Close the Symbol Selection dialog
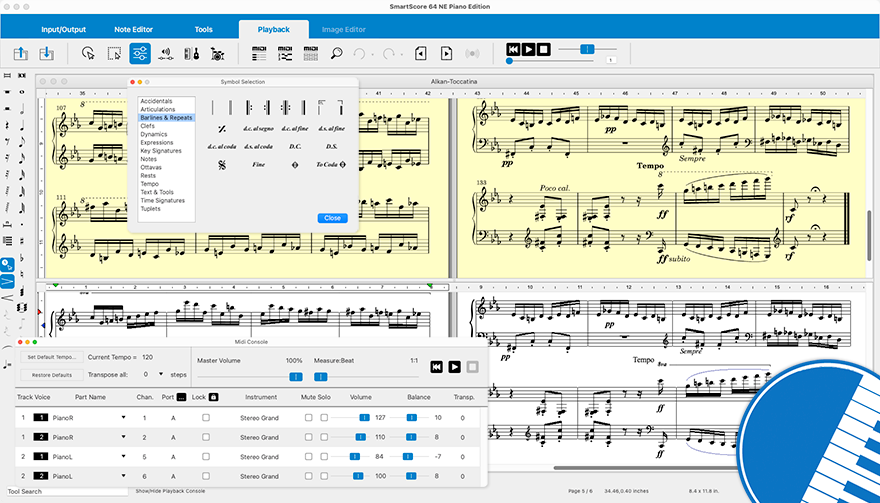This screenshot has width=880, height=503. pos(332,218)
